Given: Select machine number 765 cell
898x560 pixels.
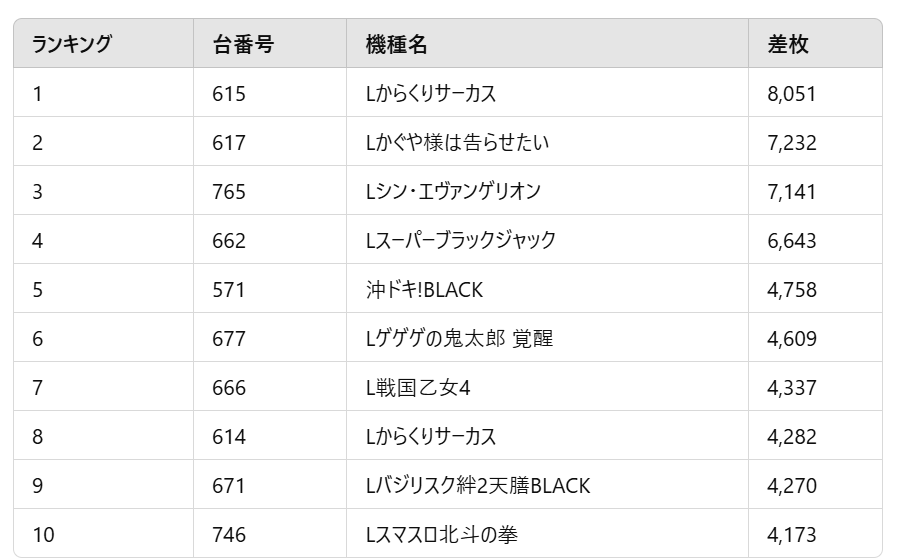Looking at the screenshot, I should point(270,191).
